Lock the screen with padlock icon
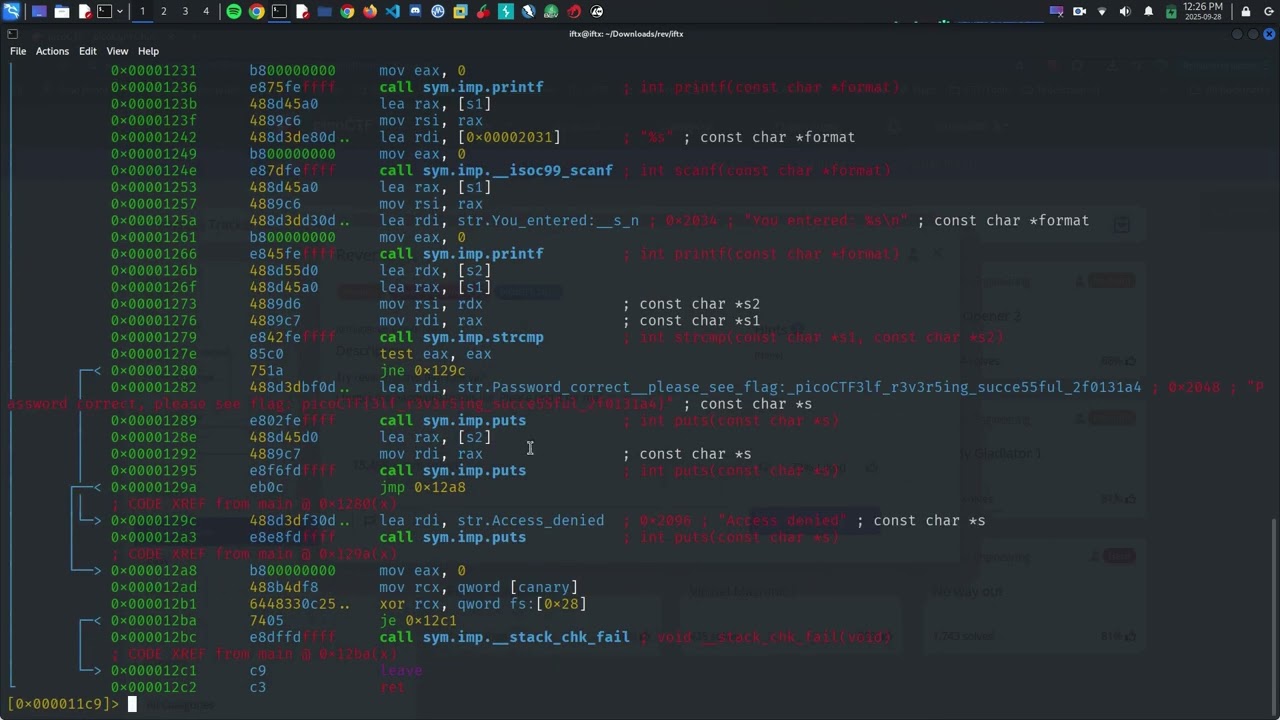The height and width of the screenshot is (720, 1280). pyautogui.click(x=1246, y=12)
